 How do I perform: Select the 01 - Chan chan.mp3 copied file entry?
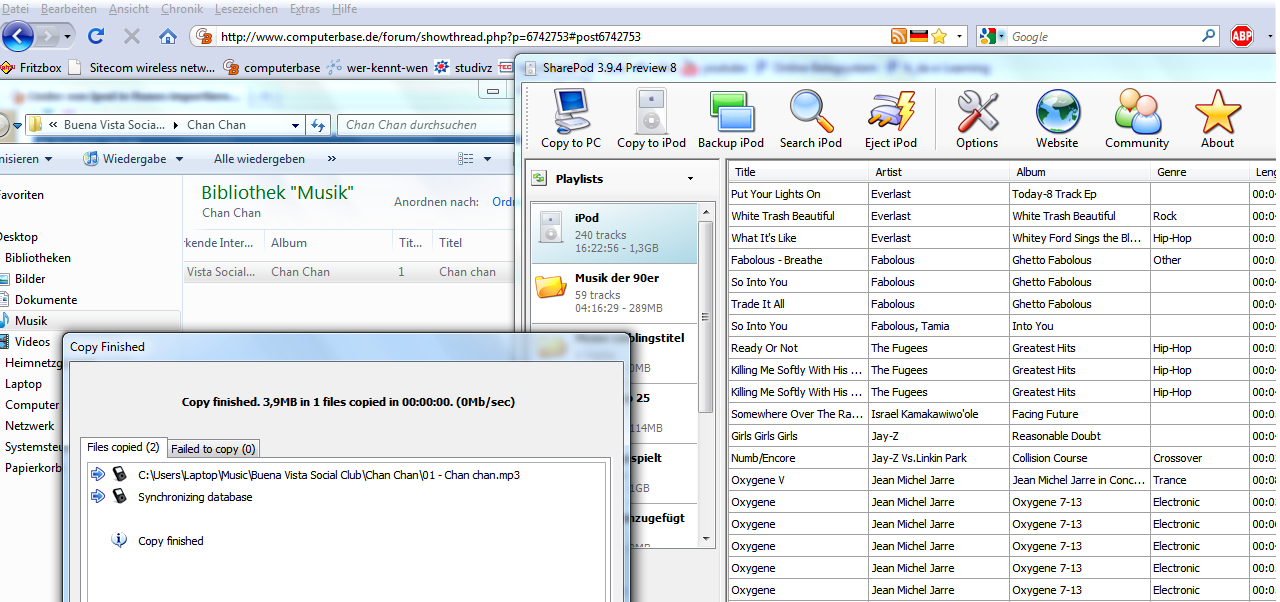click(329, 475)
